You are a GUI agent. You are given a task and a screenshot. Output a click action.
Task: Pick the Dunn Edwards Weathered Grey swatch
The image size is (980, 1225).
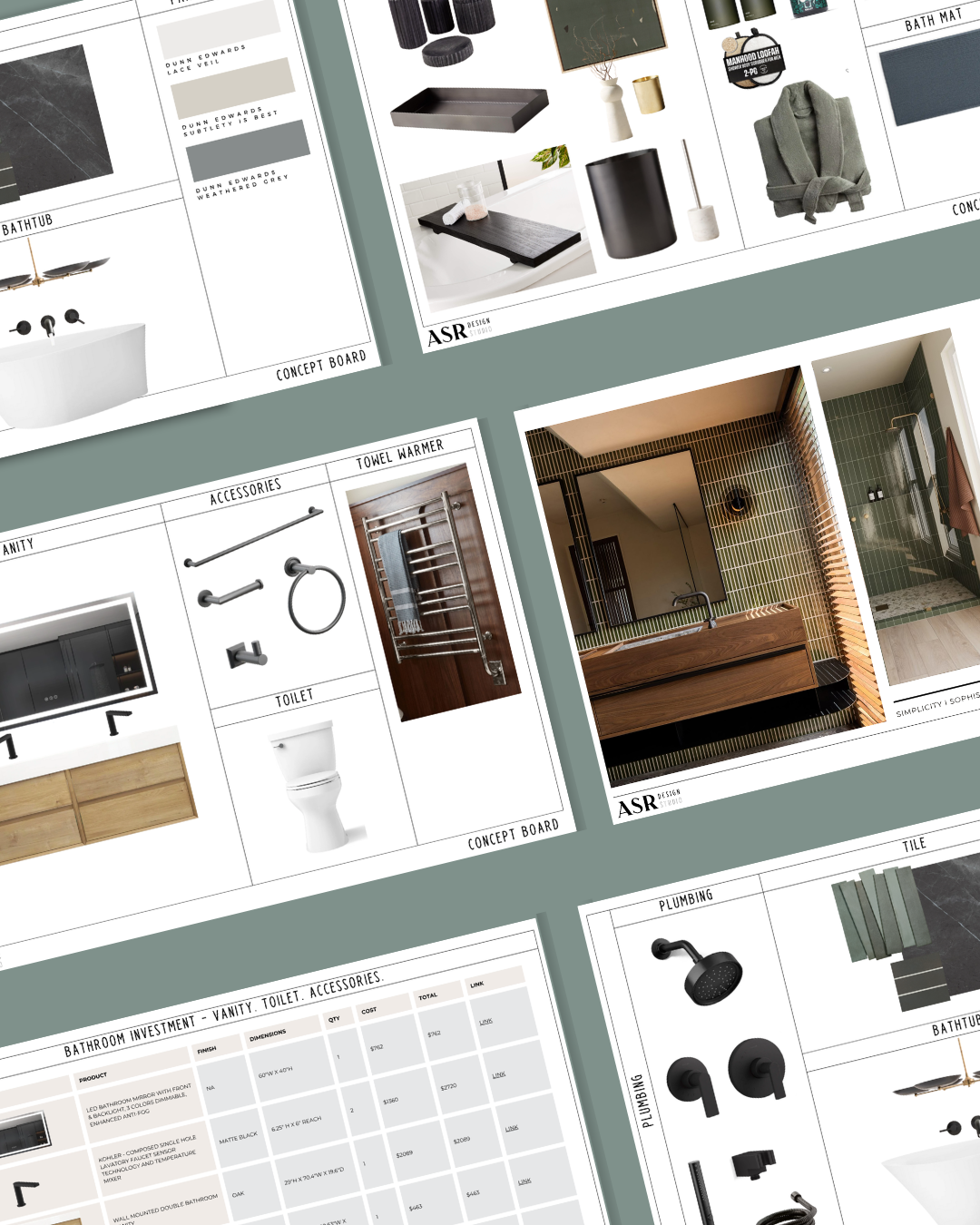[248, 149]
